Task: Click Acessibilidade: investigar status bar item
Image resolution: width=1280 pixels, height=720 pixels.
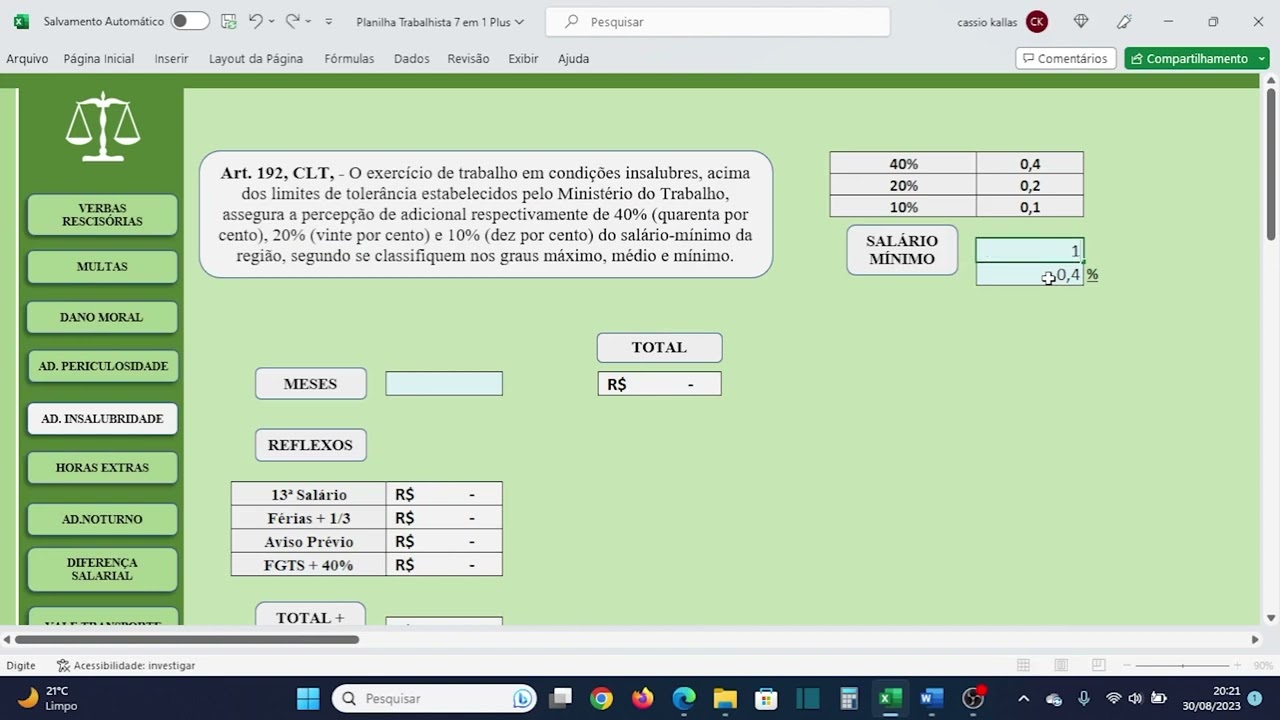Action: (126, 665)
